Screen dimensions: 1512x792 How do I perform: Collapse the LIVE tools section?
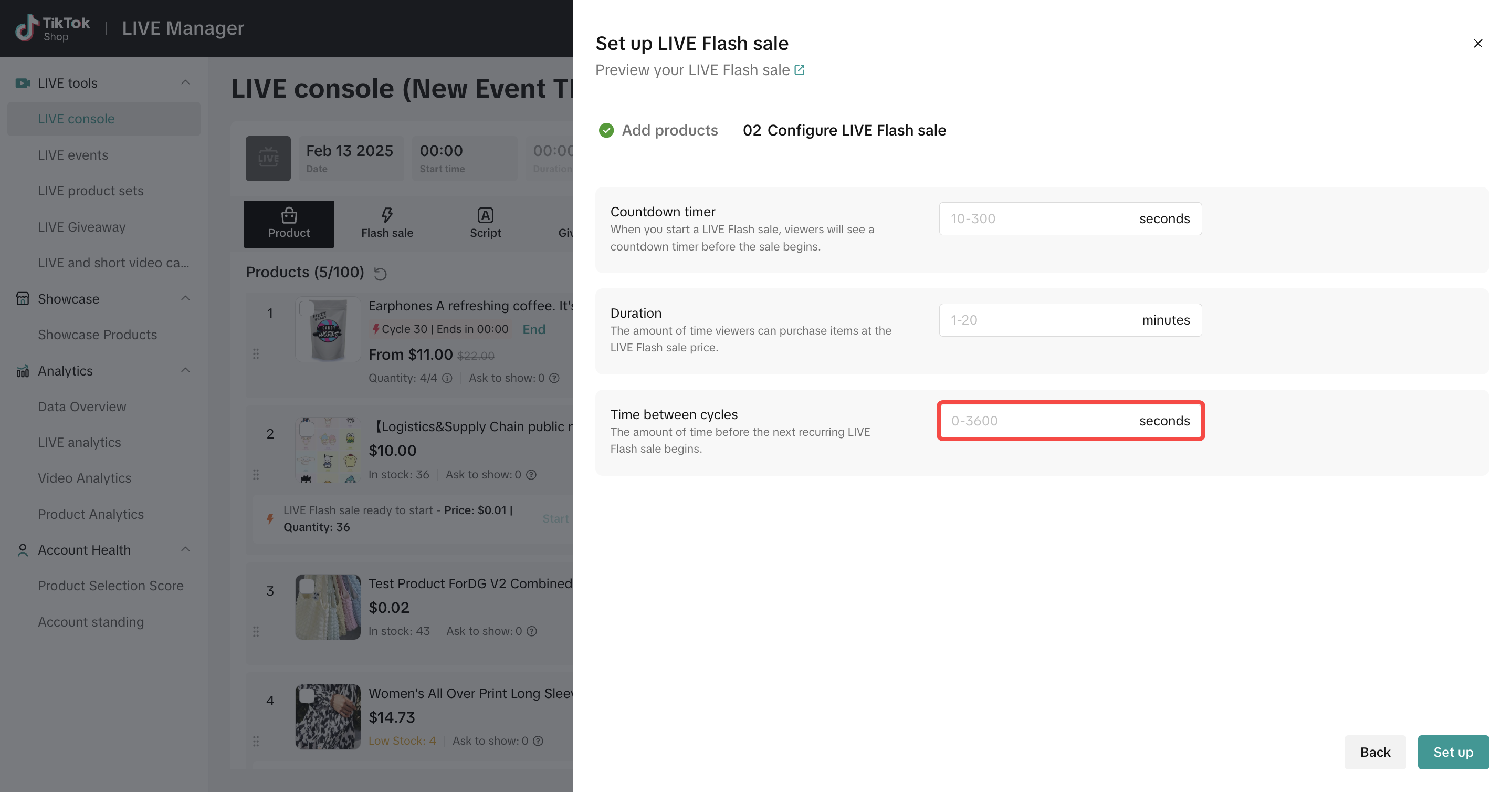[x=185, y=83]
